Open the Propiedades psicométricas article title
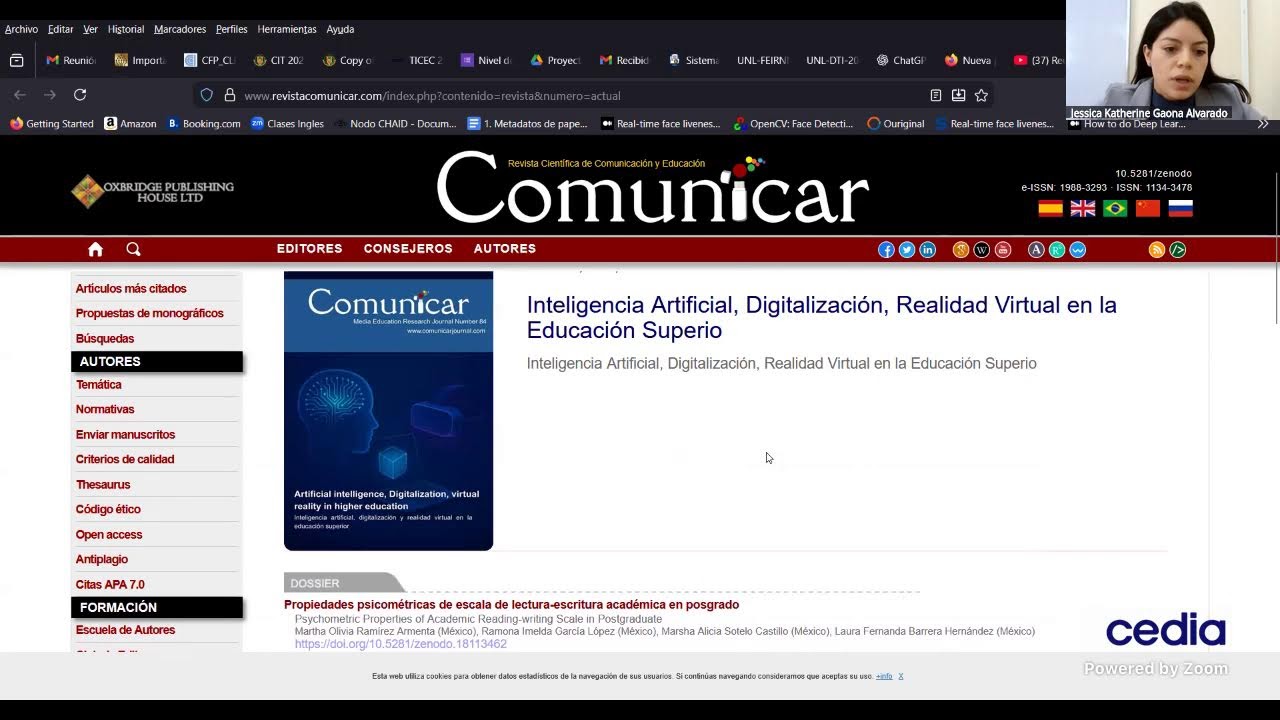This screenshot has width=1280, height=720. [511, 605]
